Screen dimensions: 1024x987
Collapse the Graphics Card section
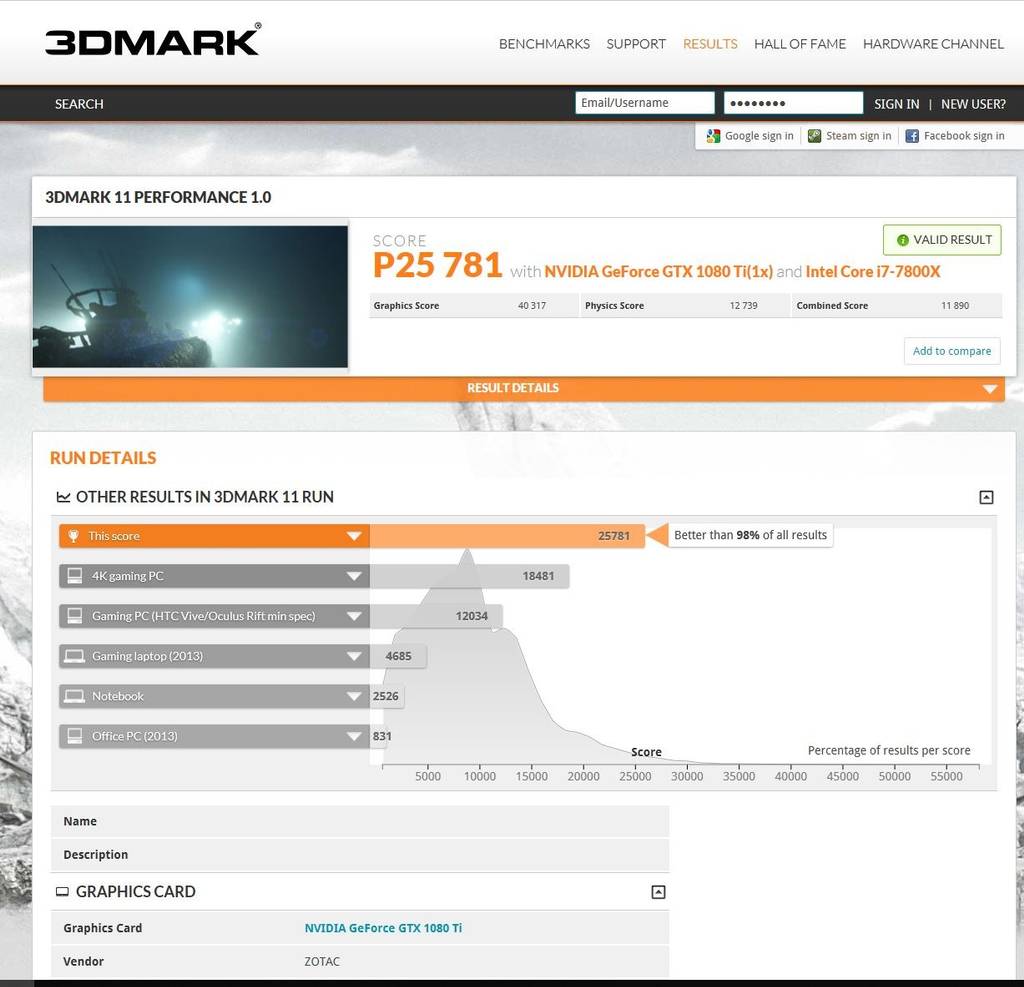tap(658, 892)
